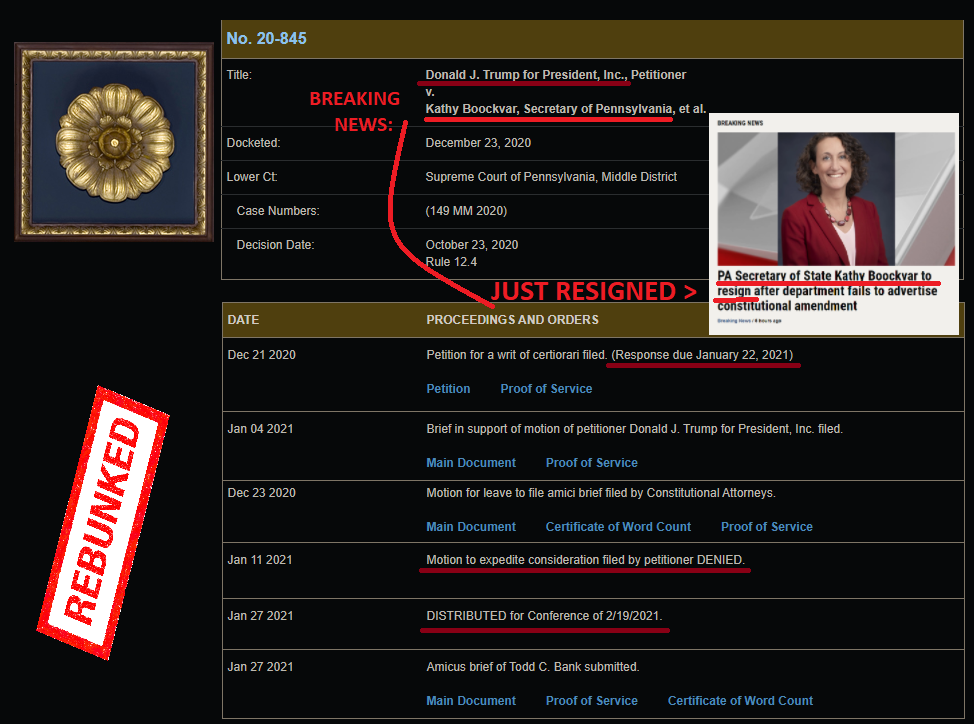Click the motion to expedite DENIED entry
The image size is (974, 724).
585,560
